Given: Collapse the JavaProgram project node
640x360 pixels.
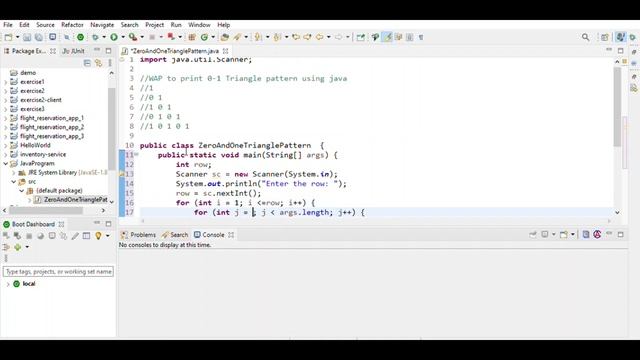Looking at the screenshot, I should pyautogui.click(x=6, y=164).
